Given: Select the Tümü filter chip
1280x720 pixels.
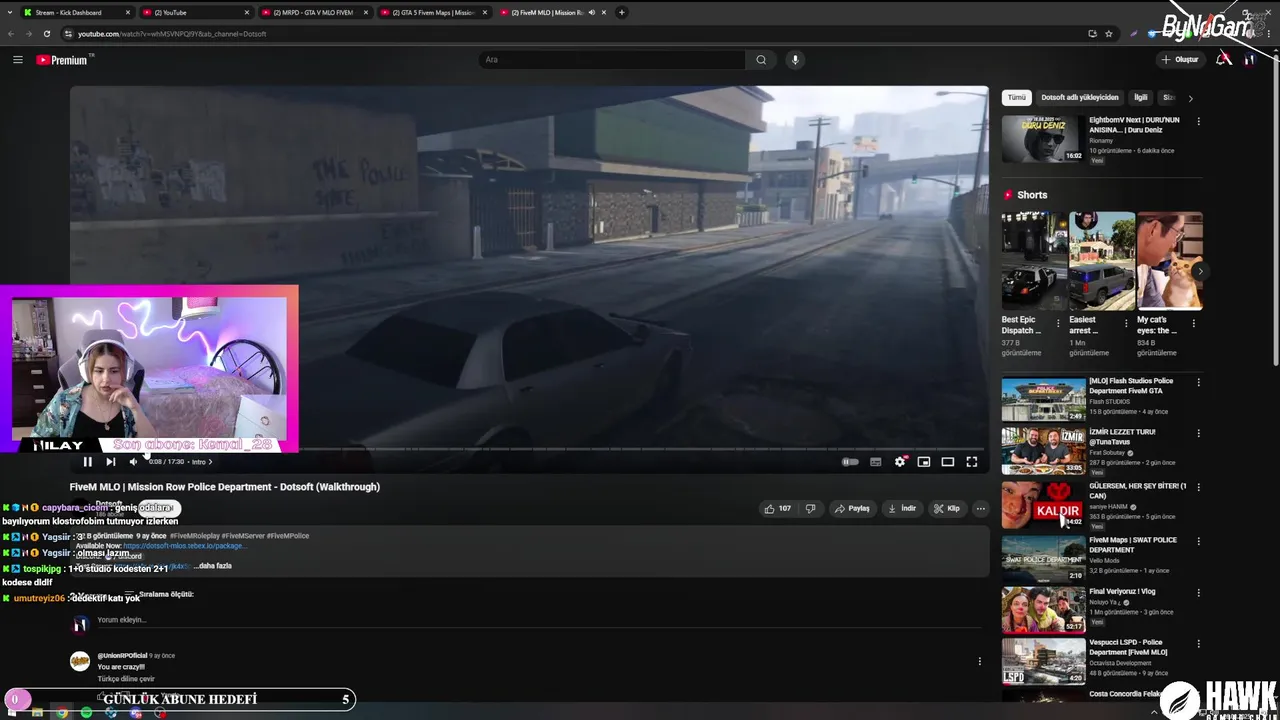Looking at the screenshot, I should pyautogui.click(x=1016, y=98).
